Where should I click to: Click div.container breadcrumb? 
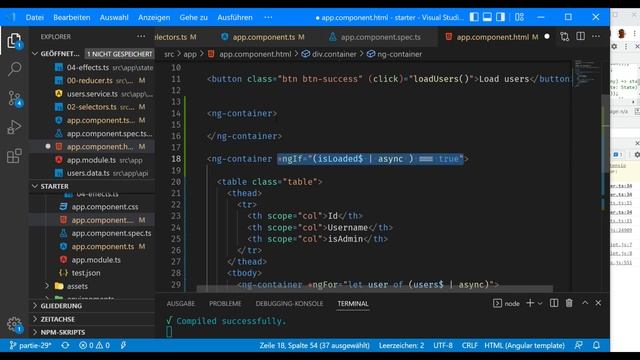[329, 54]
